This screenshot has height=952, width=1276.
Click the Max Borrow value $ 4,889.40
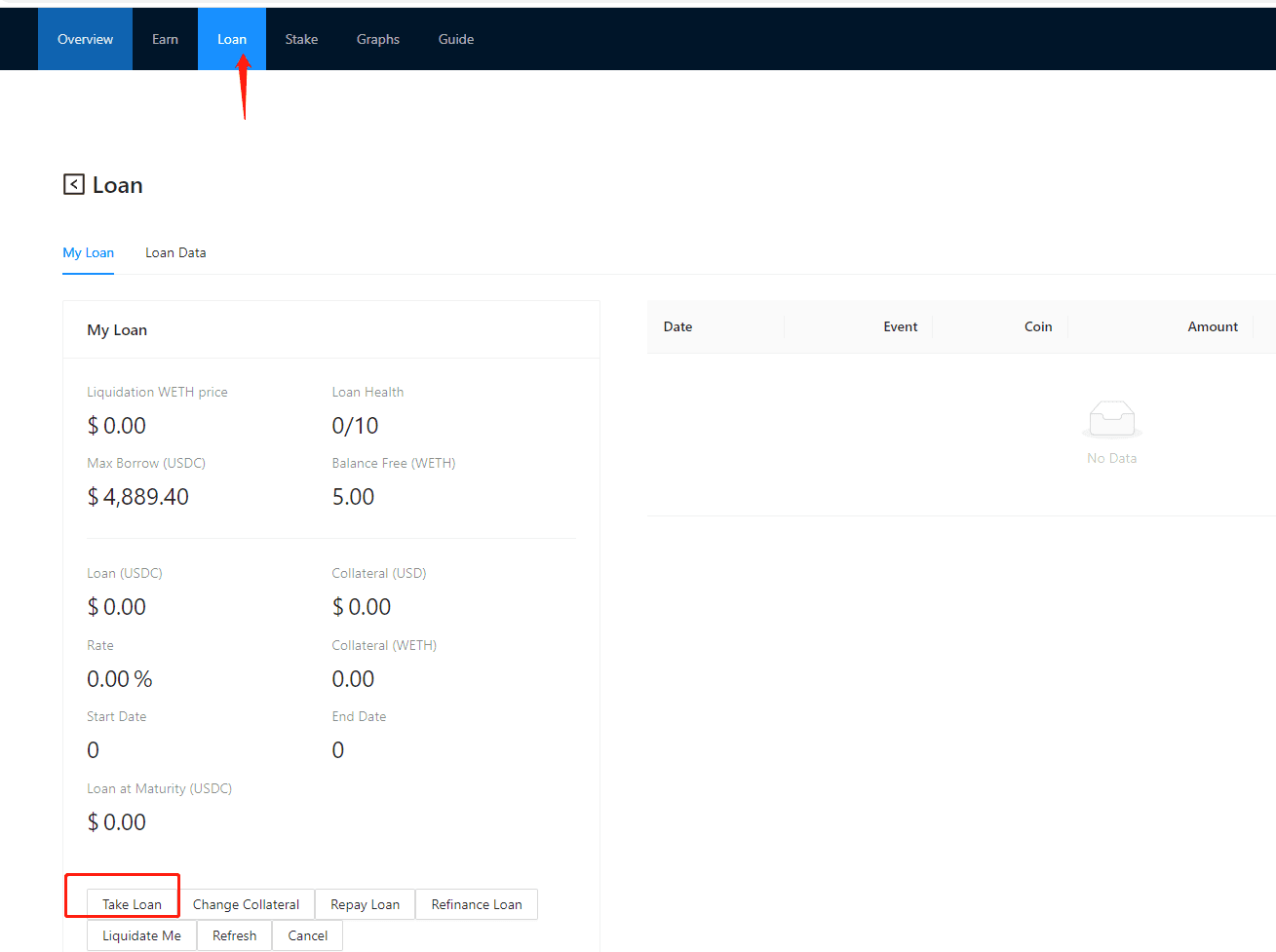pos(138,497)
